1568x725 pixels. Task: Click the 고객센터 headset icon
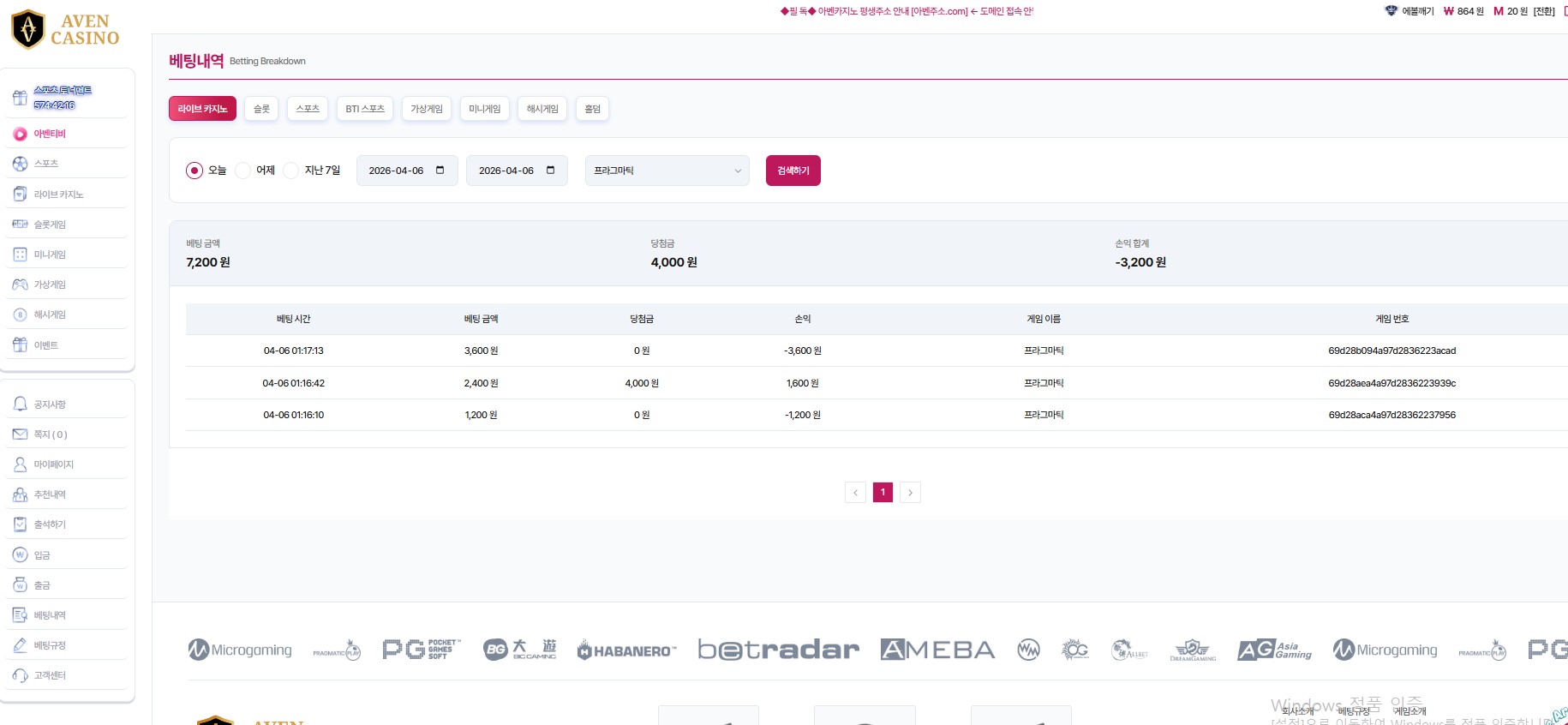(x=20, y=675)
